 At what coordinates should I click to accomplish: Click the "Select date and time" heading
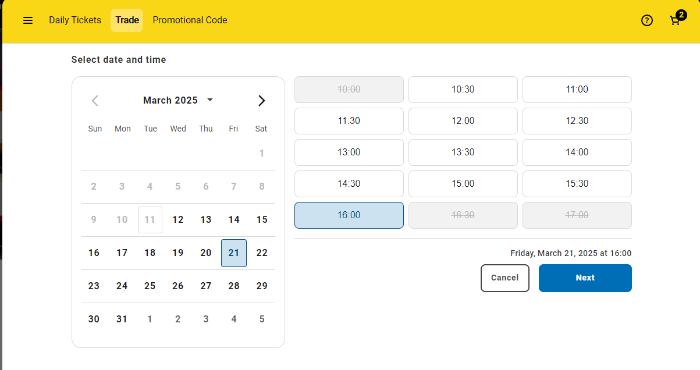tap(119, 60)
